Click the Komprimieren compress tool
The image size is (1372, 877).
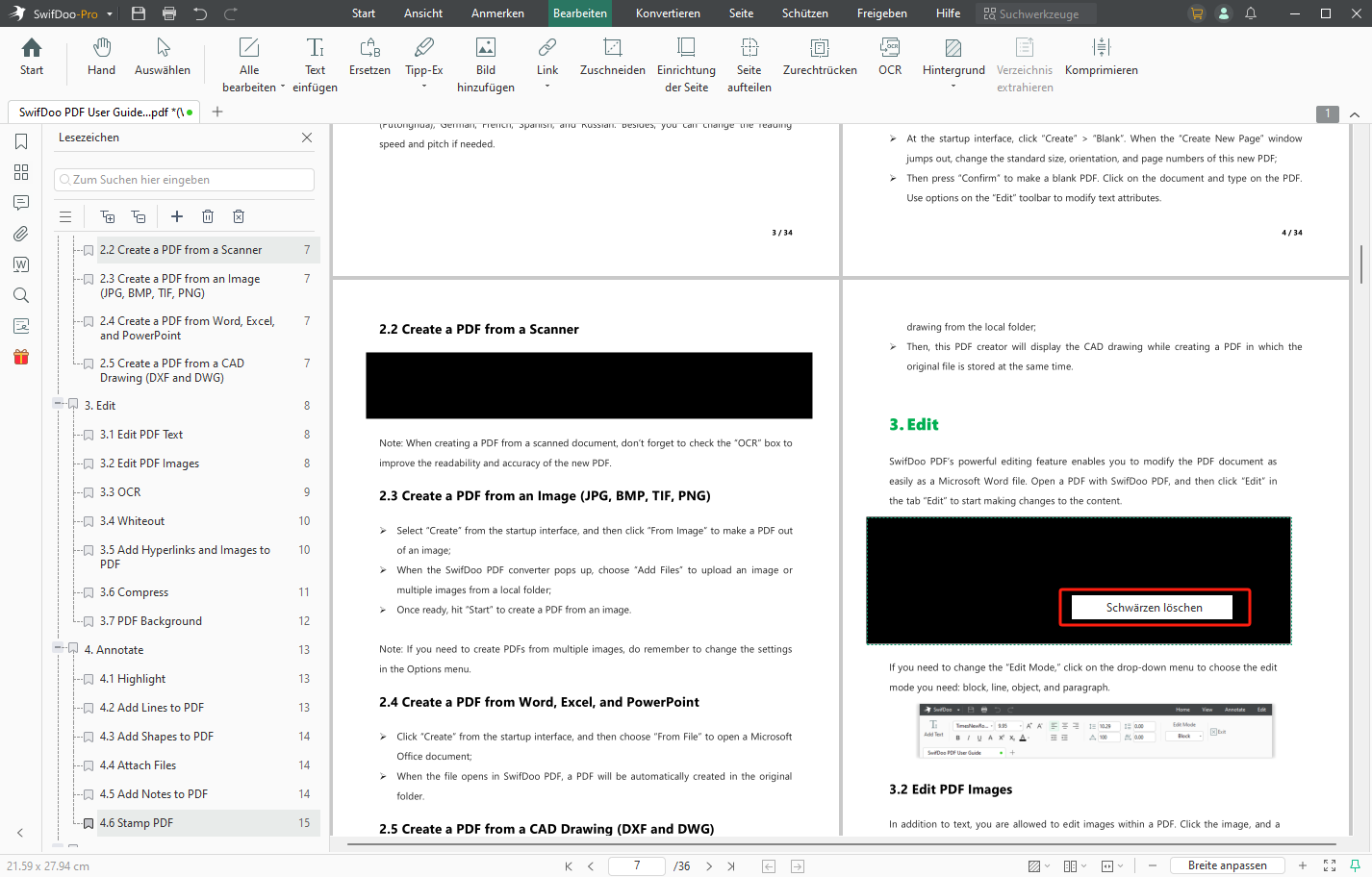(1102, 57)
